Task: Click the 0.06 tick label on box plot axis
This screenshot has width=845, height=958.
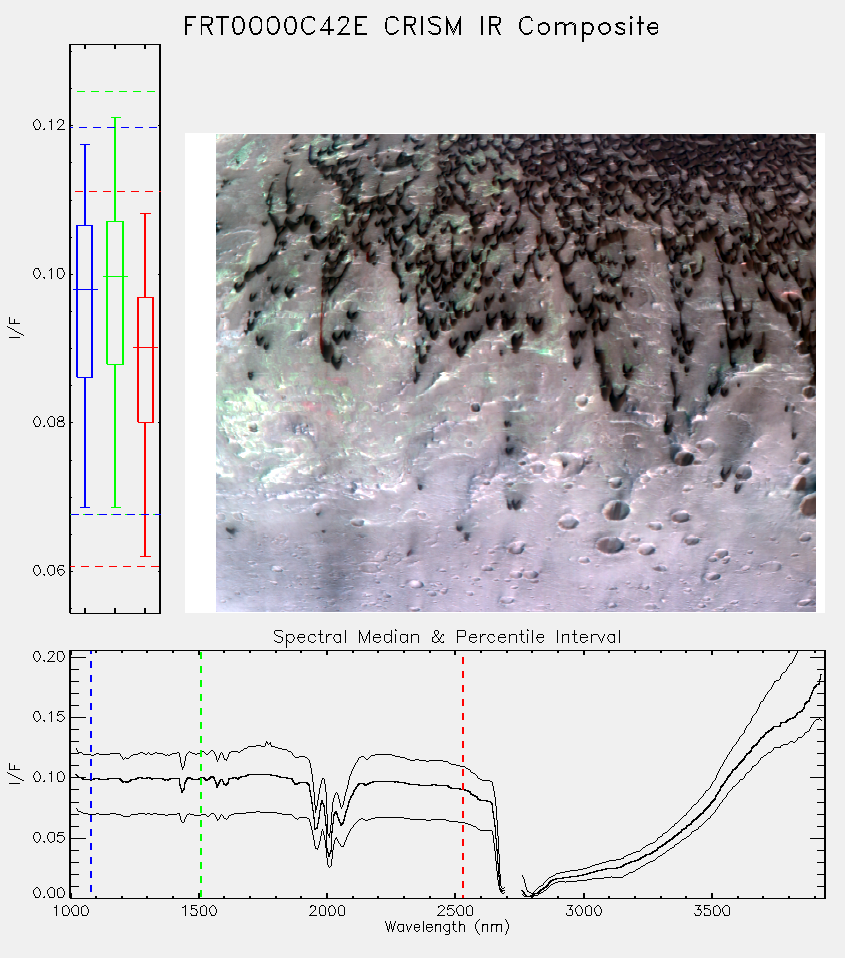Action: tap(48, 571)
